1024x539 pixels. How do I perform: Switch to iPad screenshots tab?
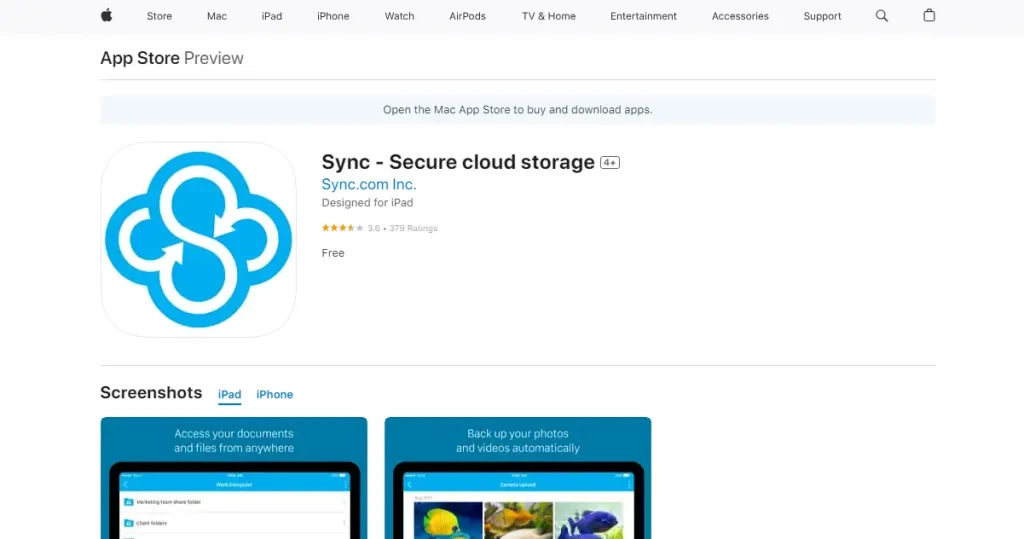(x=229, y=395)
